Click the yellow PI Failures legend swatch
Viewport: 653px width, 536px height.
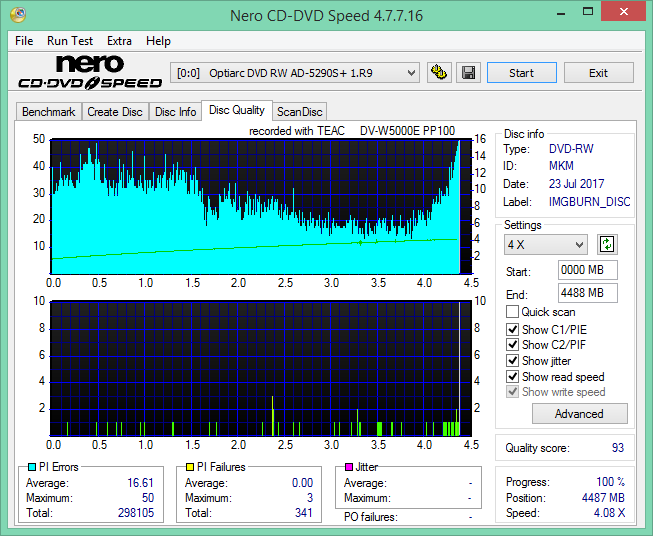(190, 467)
